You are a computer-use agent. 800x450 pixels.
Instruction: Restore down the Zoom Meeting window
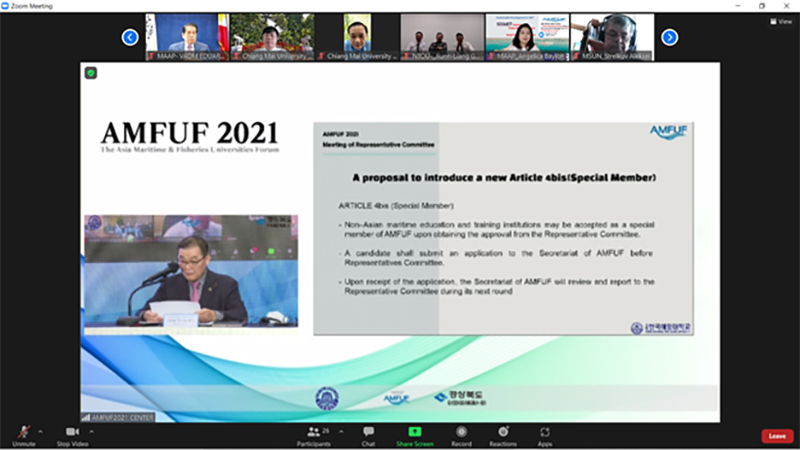pos(762,6)
